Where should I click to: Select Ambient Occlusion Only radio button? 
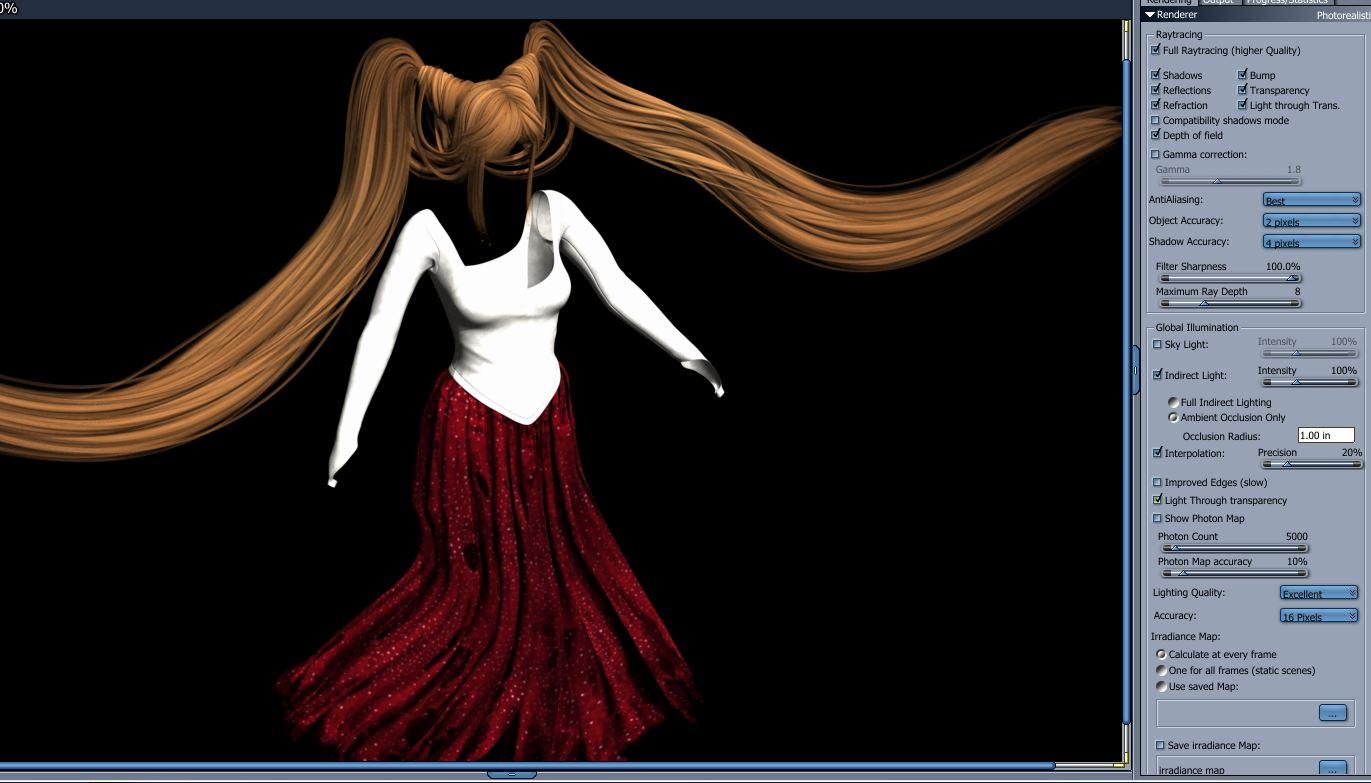click(1173, 417)
